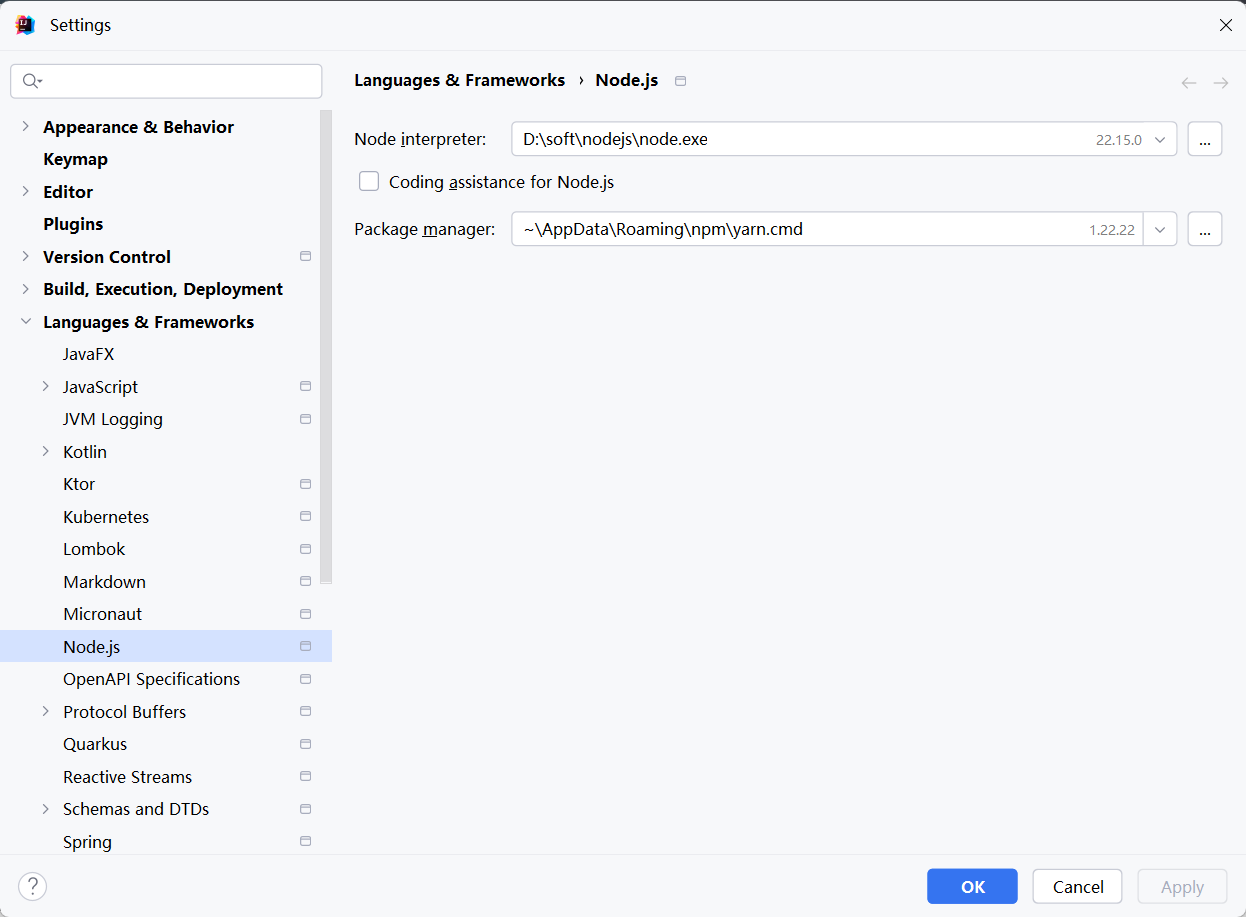
Task: Click project-level icon on Markdown row
Action: pos(306,581)
